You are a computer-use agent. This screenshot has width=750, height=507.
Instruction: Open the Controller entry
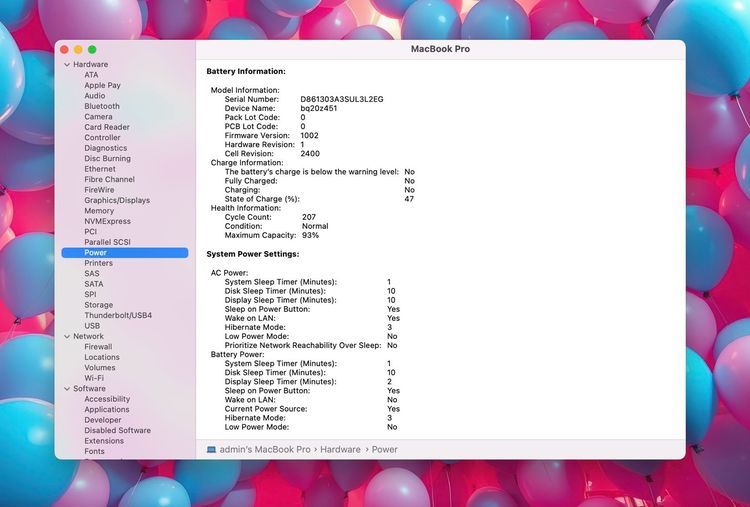pos(102,138)
